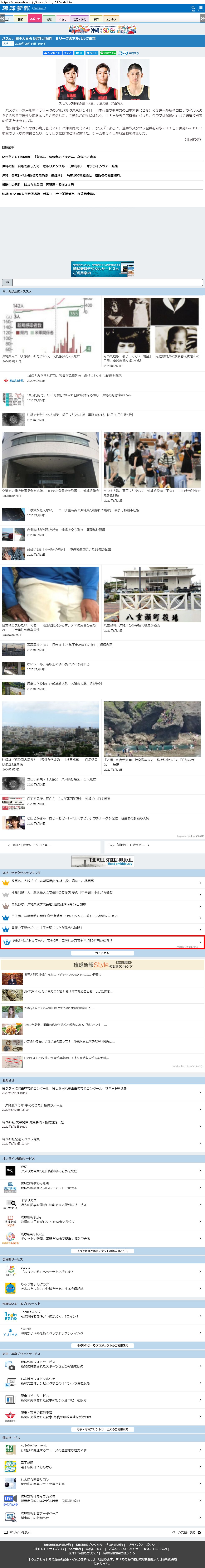Open the step☆ membership service row arrow
This screenshot has width=205, height=1568.
click(201, 1271)
